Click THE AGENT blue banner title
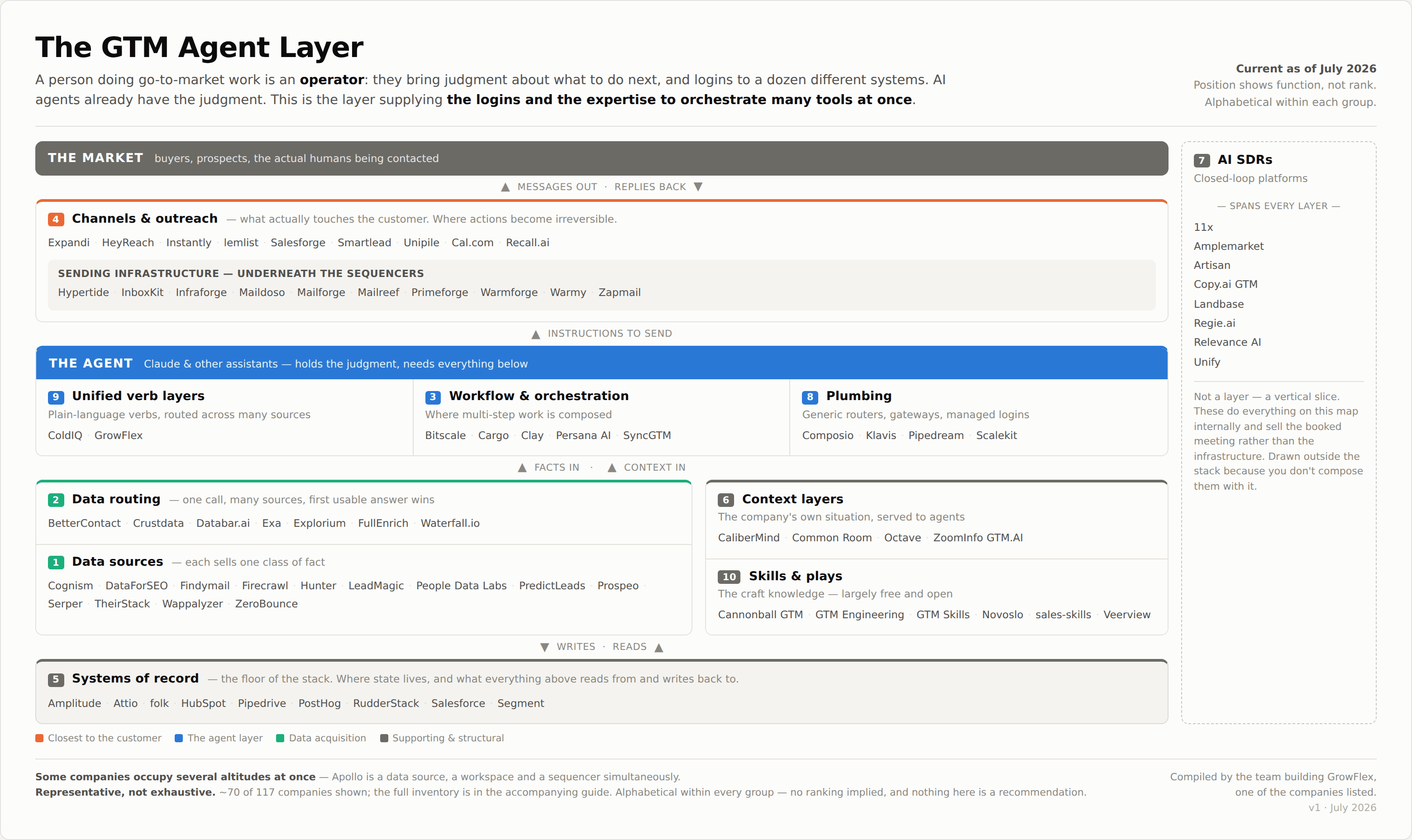This screenshot has width=1412, height=840. (x=91, y=363)
